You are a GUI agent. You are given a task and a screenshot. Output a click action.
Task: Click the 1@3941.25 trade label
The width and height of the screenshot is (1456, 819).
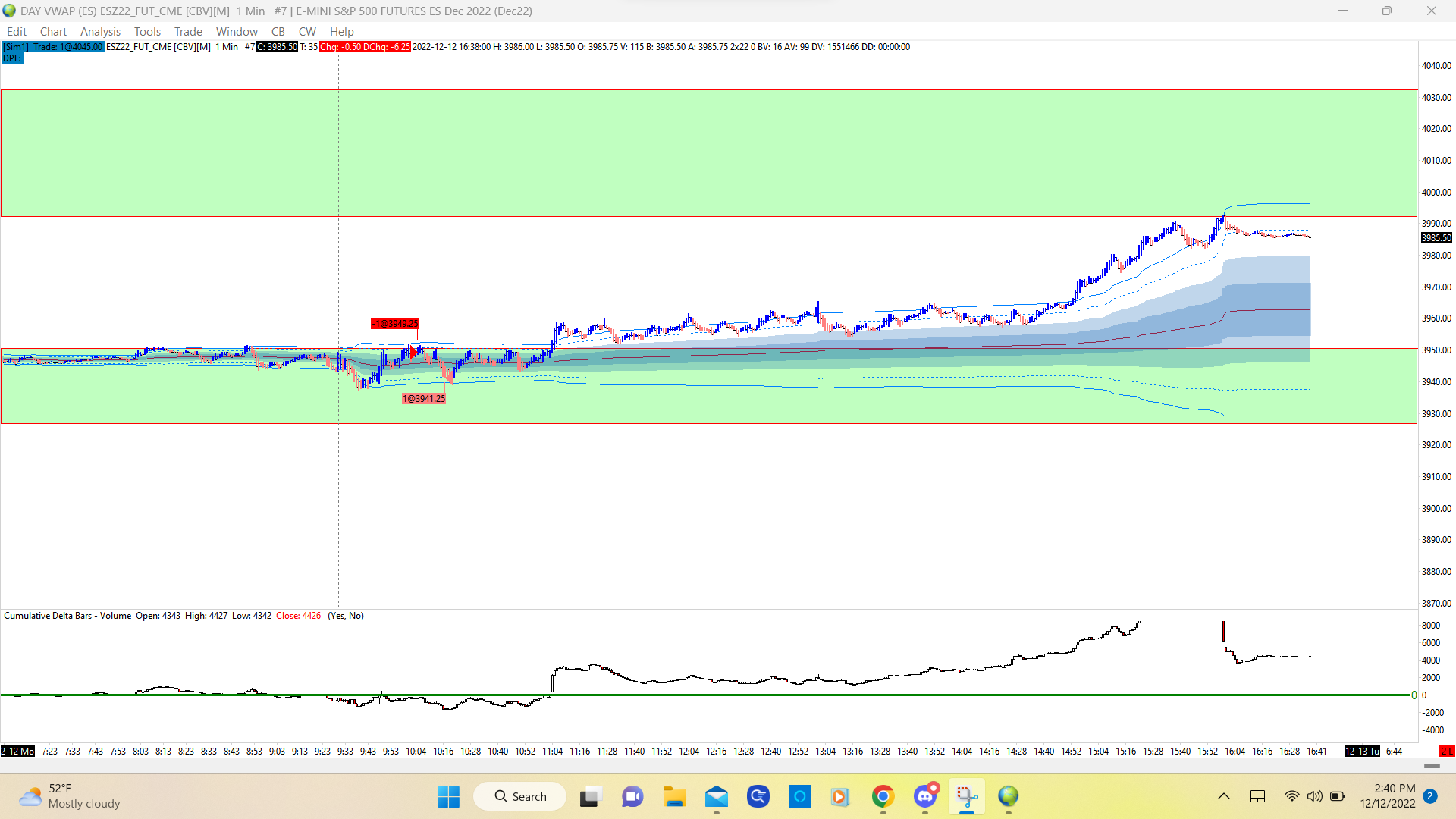pos(423,399)
